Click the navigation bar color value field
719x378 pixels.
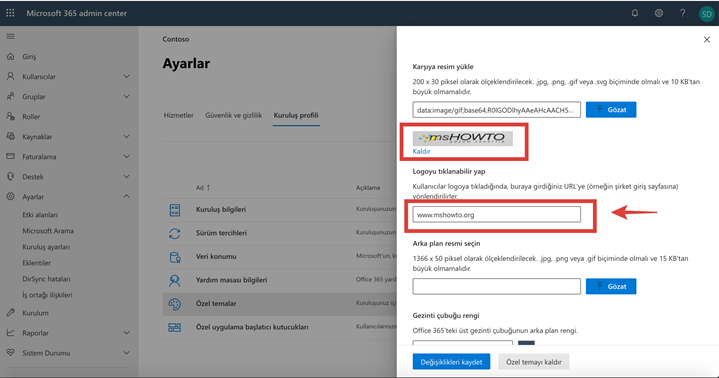463,343
